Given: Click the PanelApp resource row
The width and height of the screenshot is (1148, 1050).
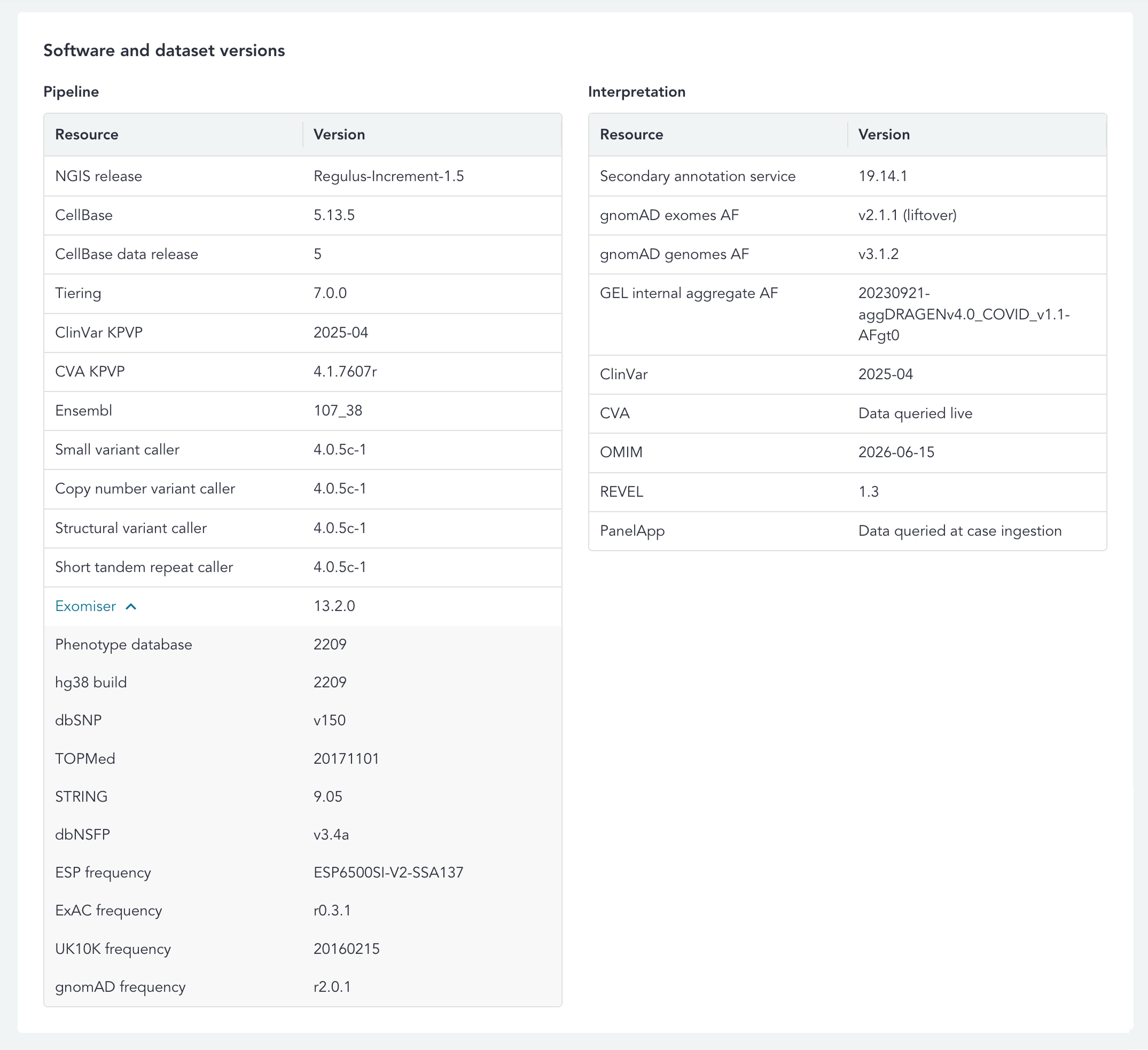Looking at the screenshot, I should pos(848,531).
